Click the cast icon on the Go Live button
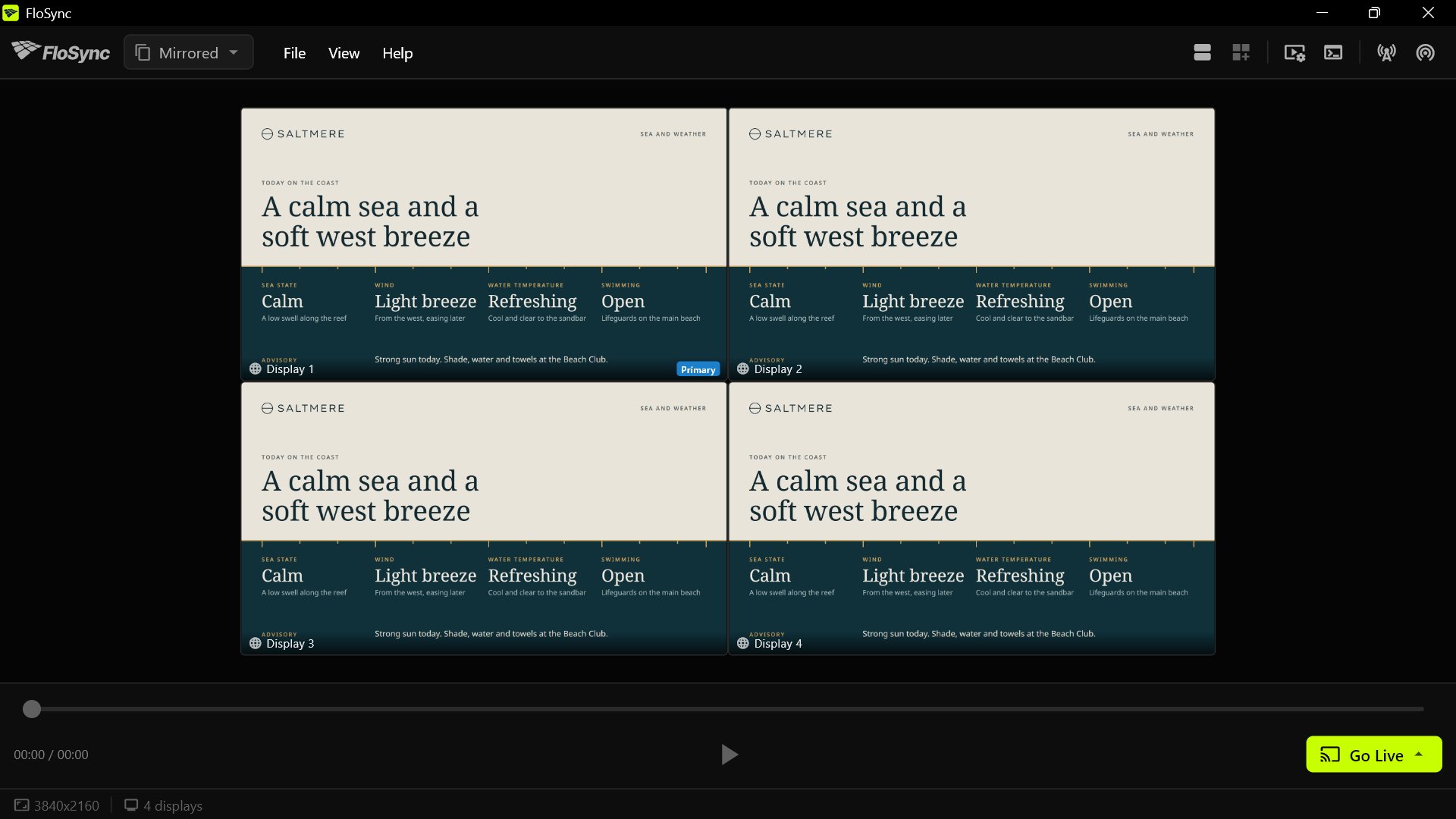This screenshot has height=819, width=1456. click(1330, 755)
